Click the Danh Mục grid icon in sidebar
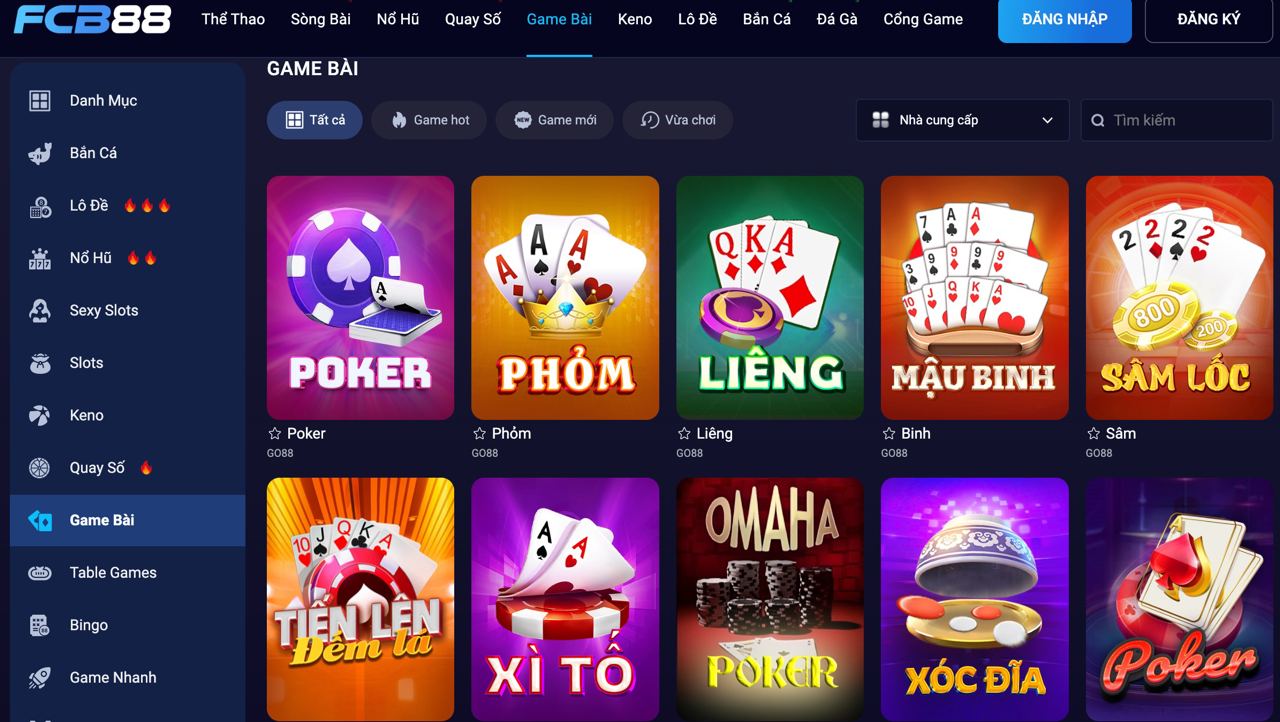1280x722 pixels. coord(40,100)
